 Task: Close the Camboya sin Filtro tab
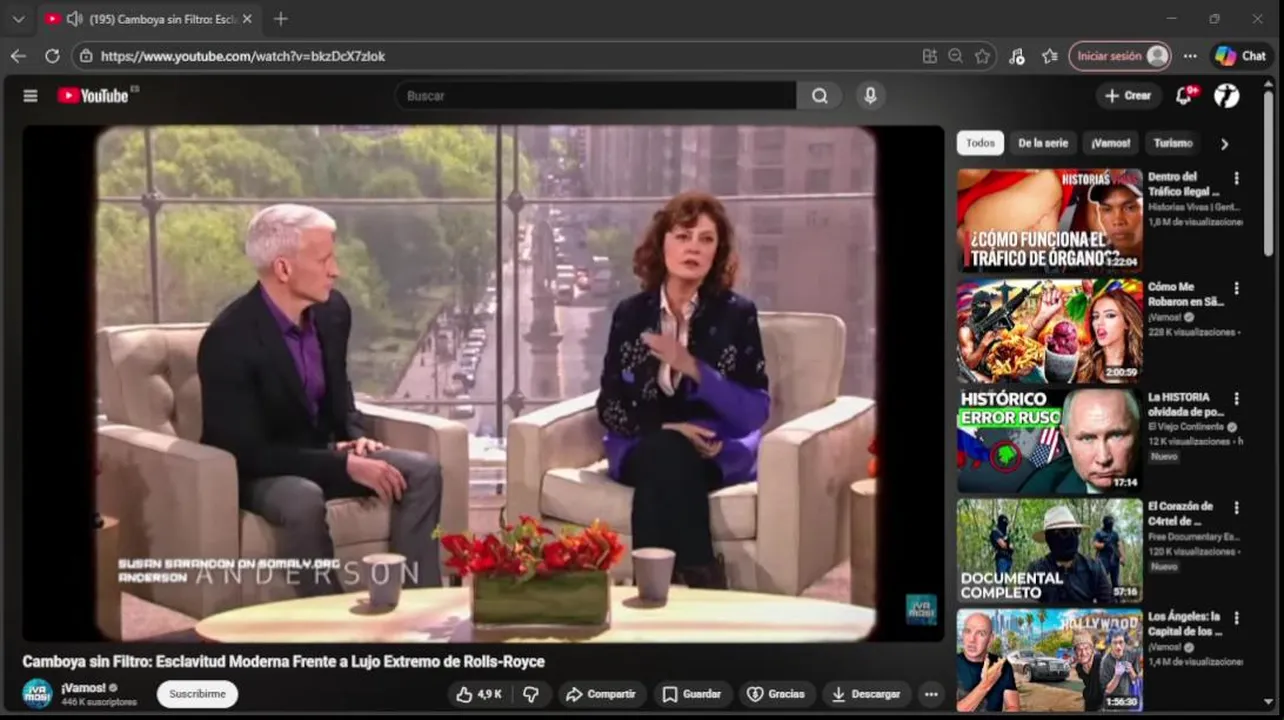coord(247,19)
